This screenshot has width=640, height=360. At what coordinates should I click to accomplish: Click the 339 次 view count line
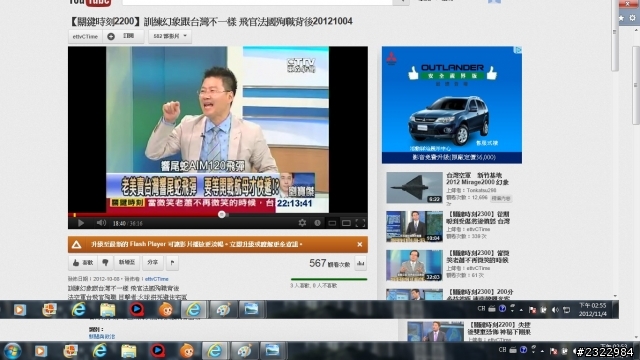click(x=466, y=236)
